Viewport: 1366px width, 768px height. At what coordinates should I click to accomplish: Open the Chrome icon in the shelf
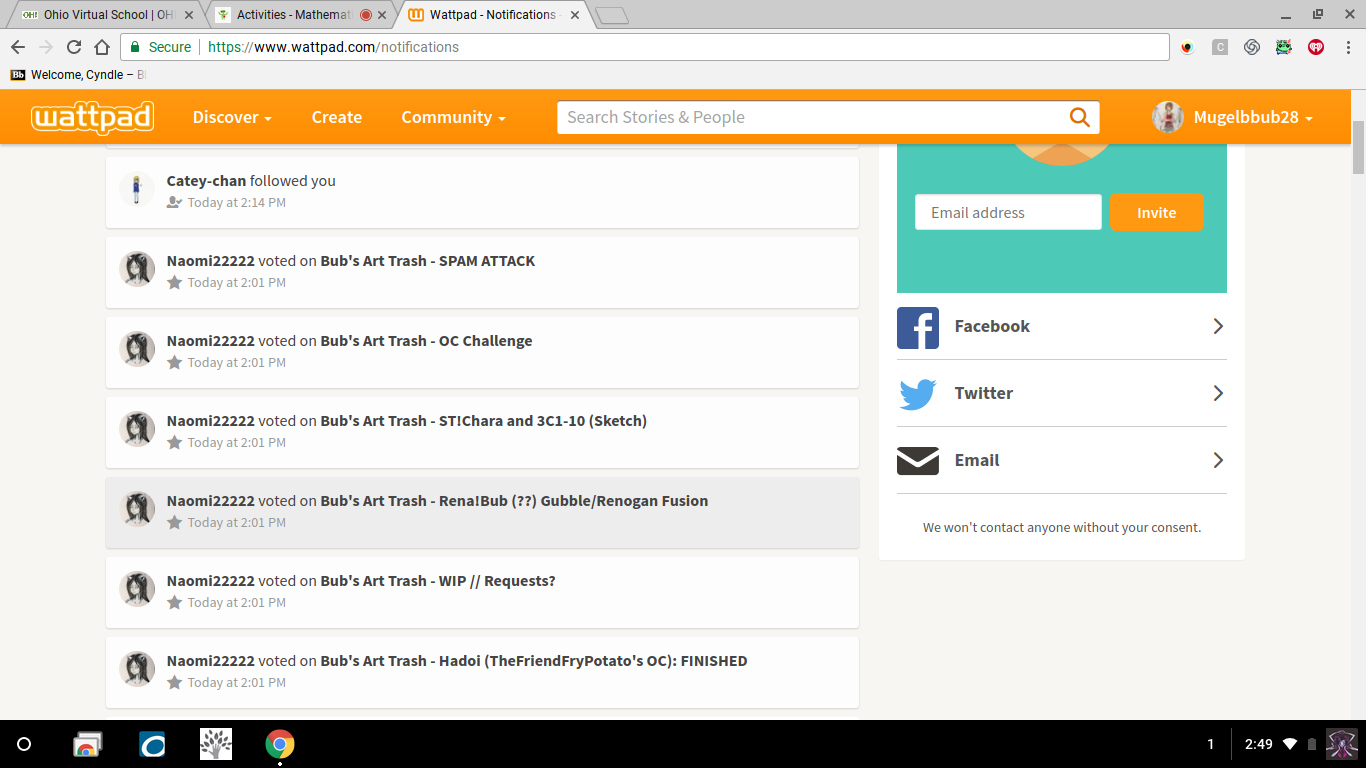(x=280, y=744)
